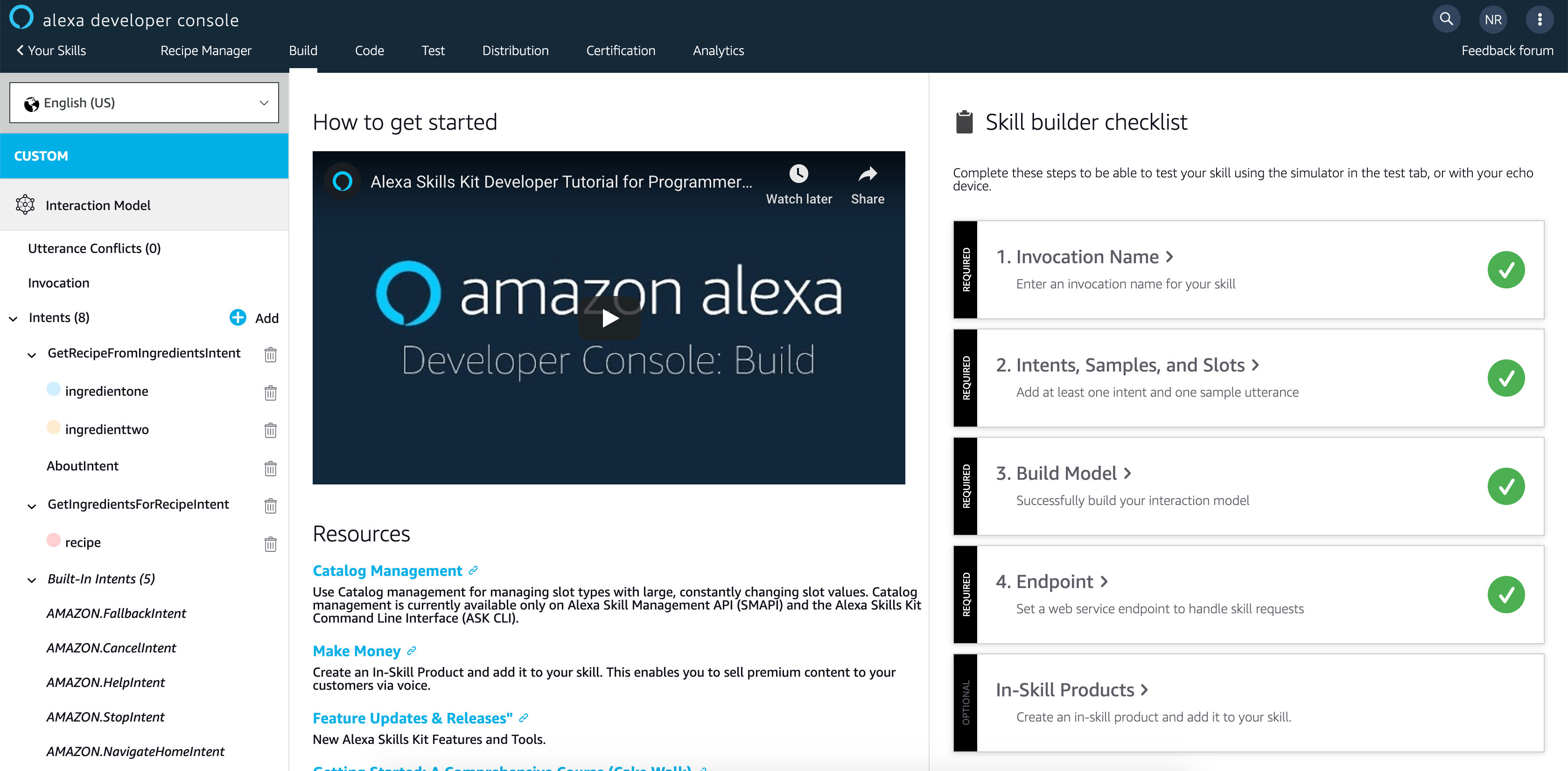Open the NR user account avatar
This screenshot has height=771, width=1568.
[x=1493, y=20]
